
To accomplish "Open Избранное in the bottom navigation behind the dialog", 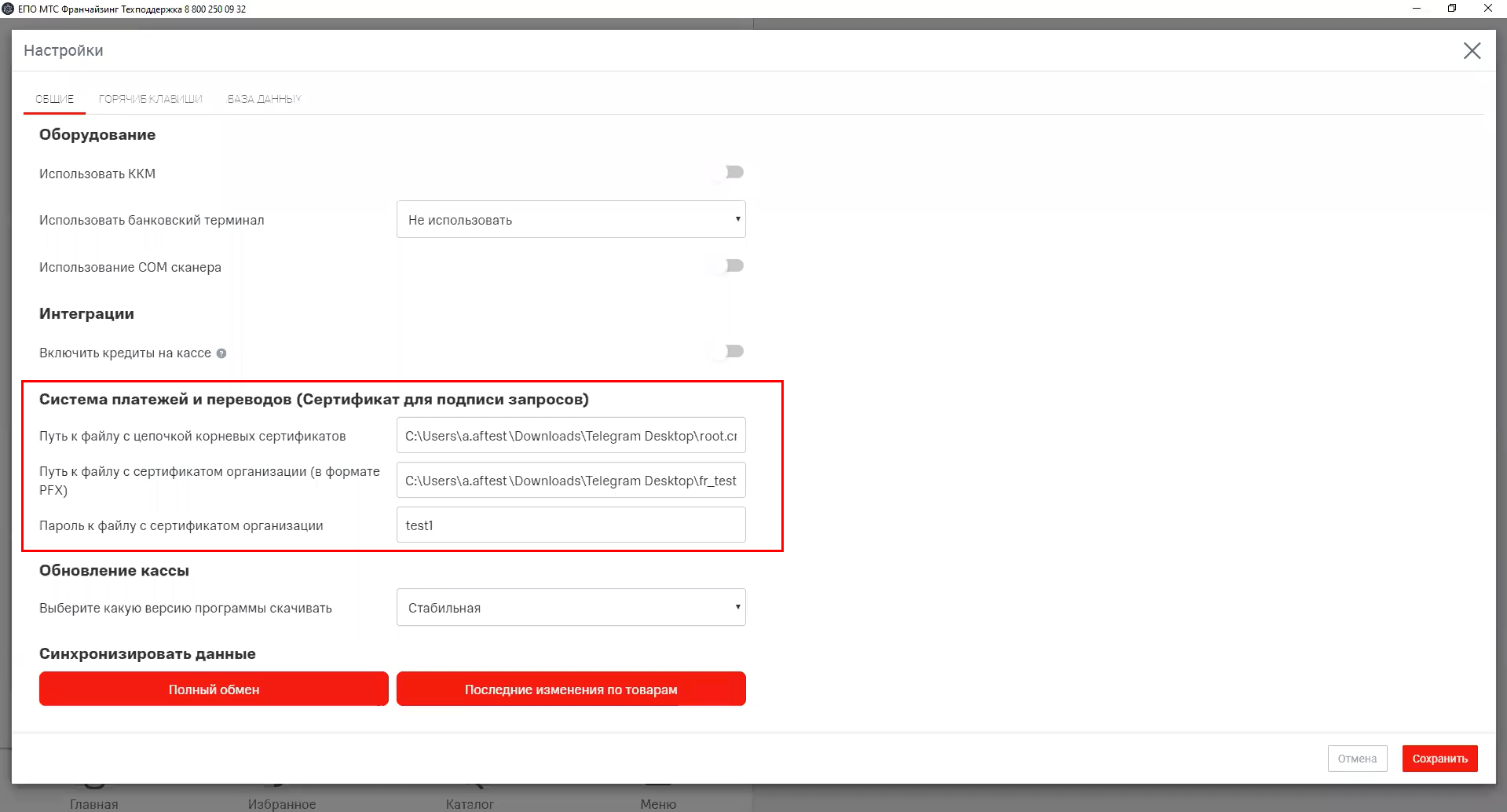I will click(282, 803).
